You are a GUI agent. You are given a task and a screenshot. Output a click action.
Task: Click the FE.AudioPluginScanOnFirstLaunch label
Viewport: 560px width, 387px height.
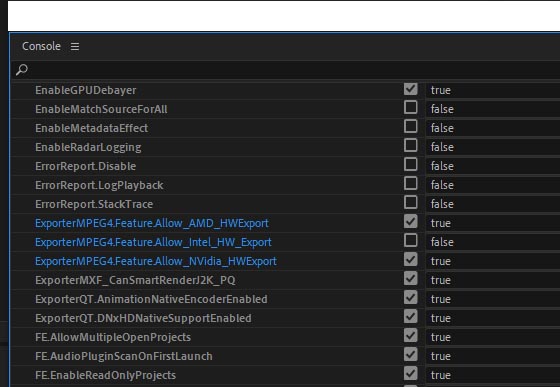pos(124,356)
